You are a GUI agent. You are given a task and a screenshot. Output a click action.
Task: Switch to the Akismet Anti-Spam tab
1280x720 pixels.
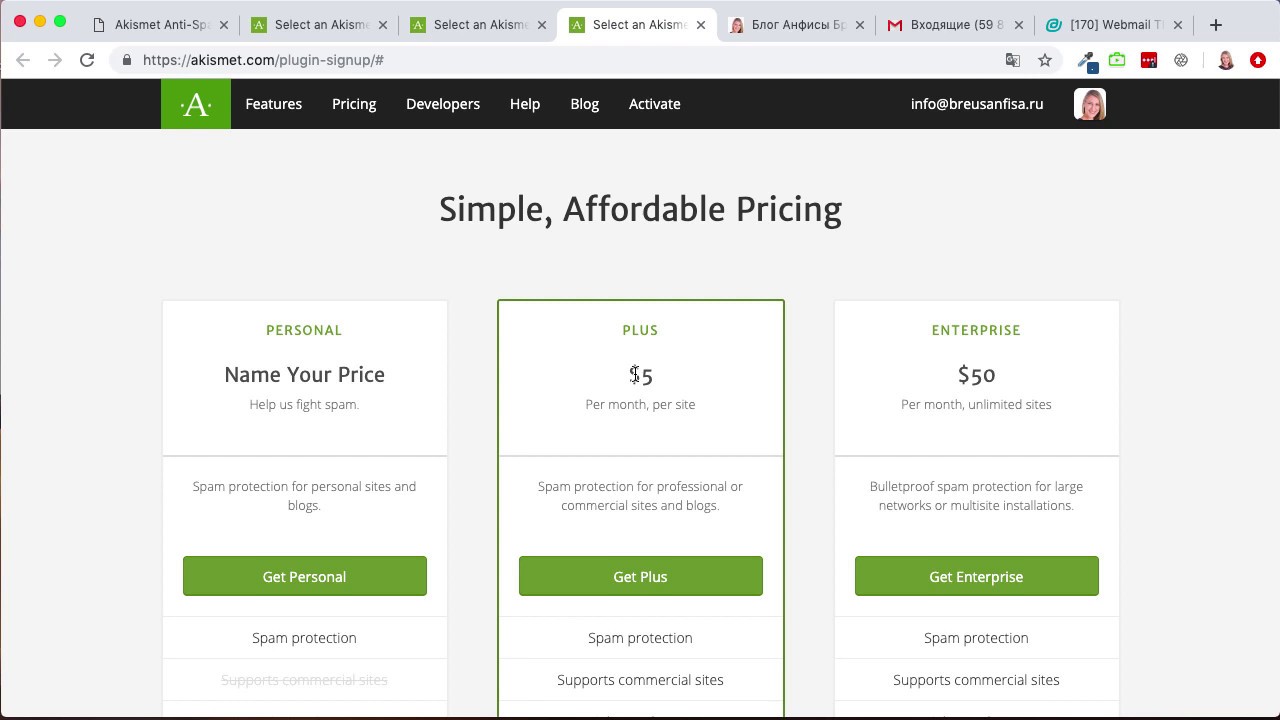(x=158, y=25)
